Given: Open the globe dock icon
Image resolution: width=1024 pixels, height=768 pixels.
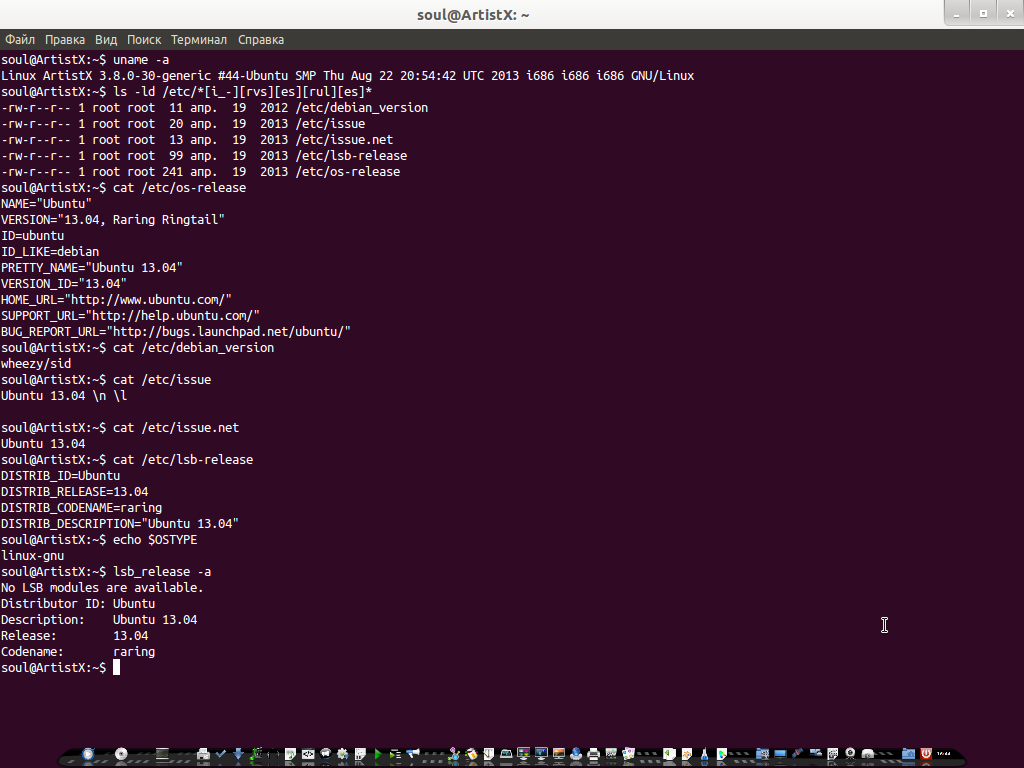Looking at the screenshot, I should pos(576,754).
